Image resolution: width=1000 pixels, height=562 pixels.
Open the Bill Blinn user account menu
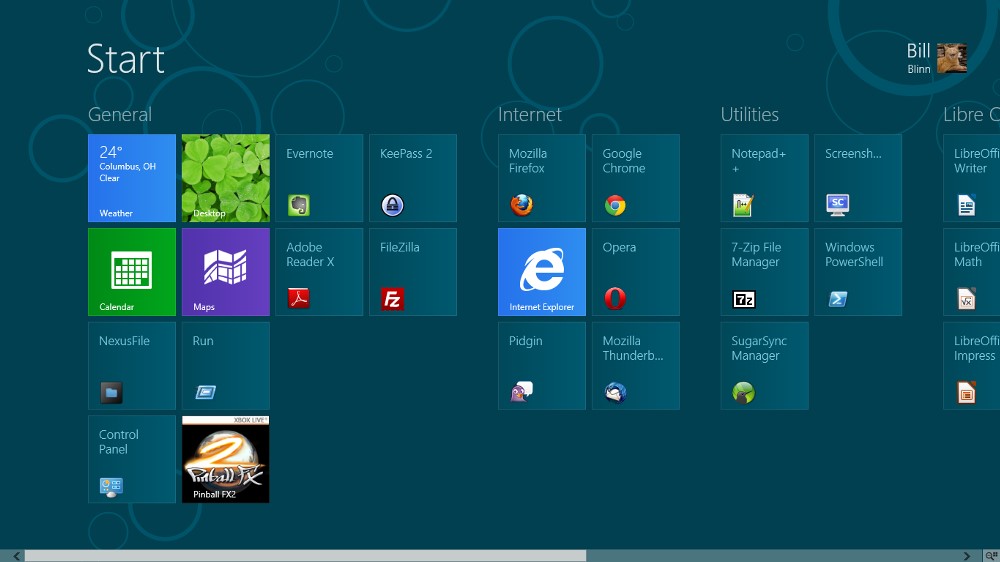(x=937, y=58)
